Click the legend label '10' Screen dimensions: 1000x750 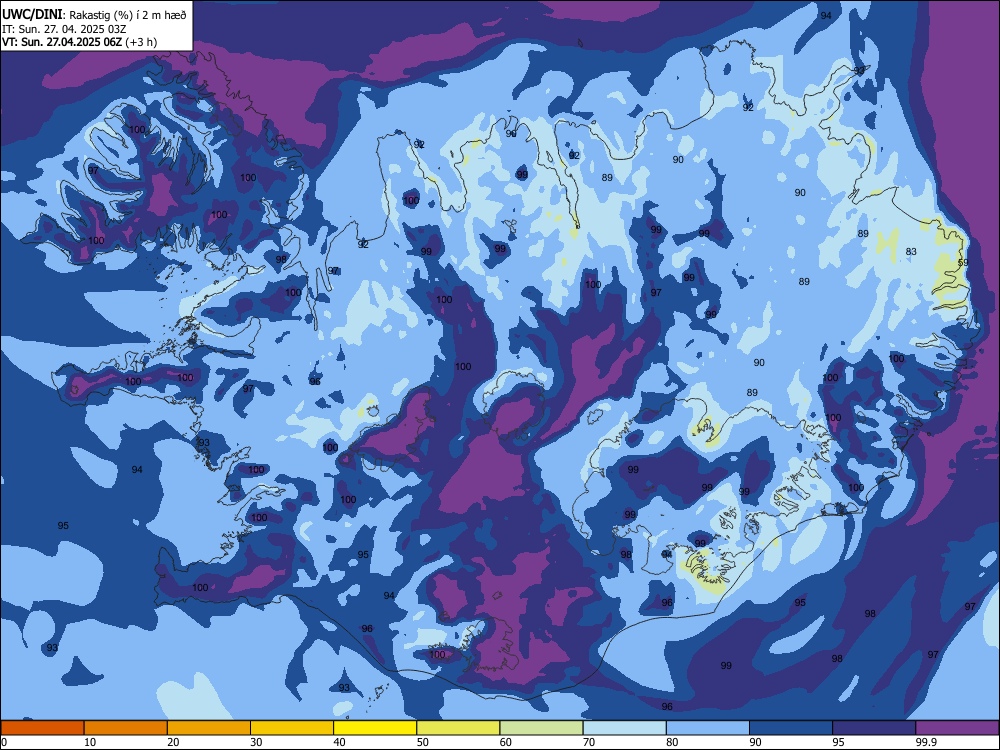pos(90,742)
